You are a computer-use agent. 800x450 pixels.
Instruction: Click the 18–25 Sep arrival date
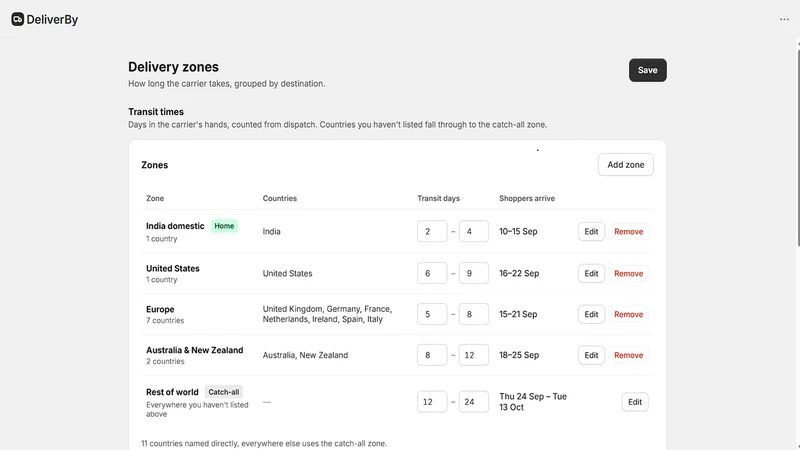519,355
